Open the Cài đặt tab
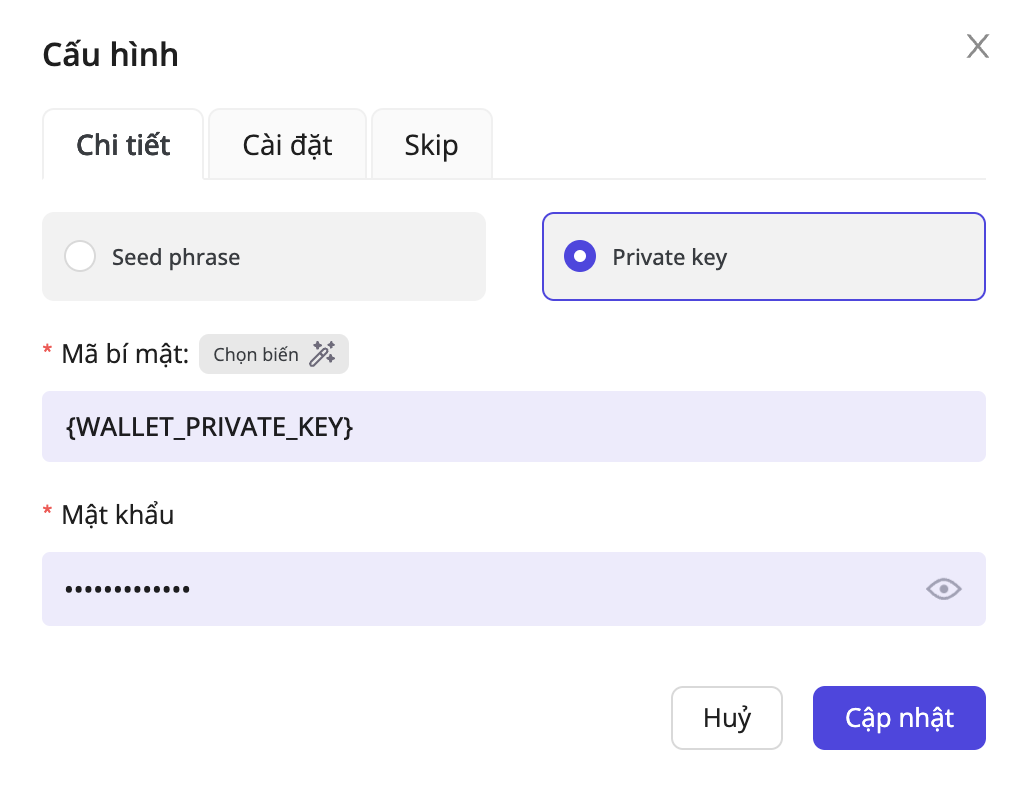1024x786 pixels. click(x=287, y=145)
